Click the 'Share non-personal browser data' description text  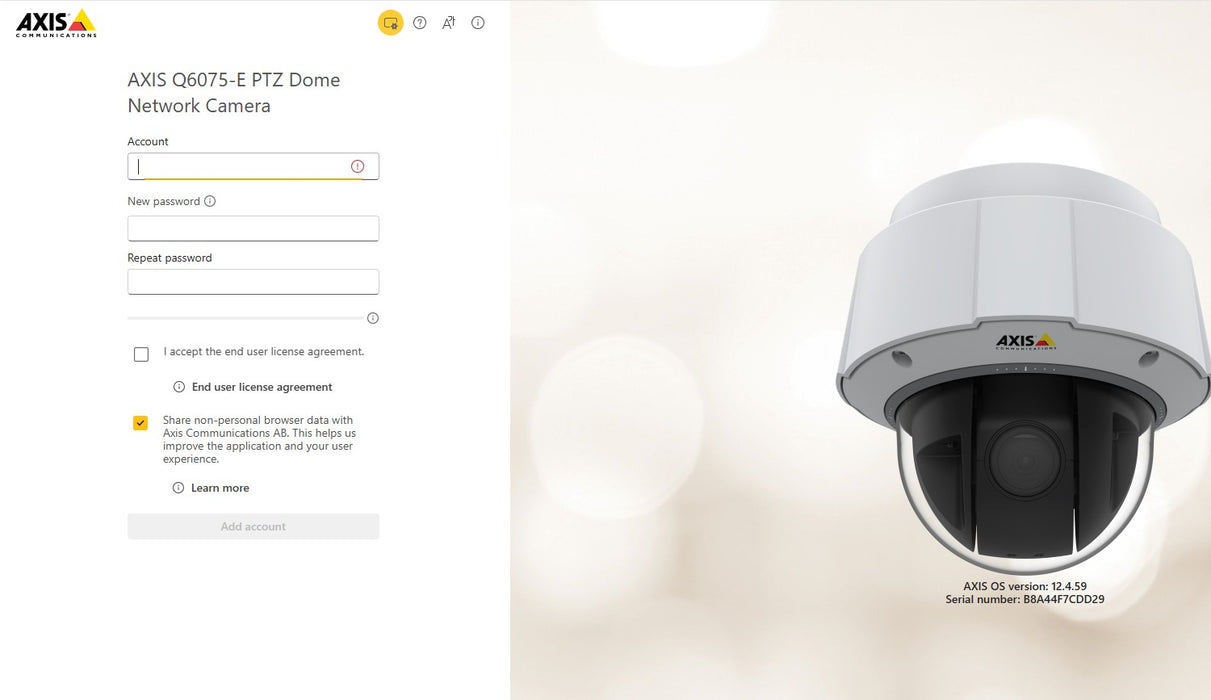point(260,440)
